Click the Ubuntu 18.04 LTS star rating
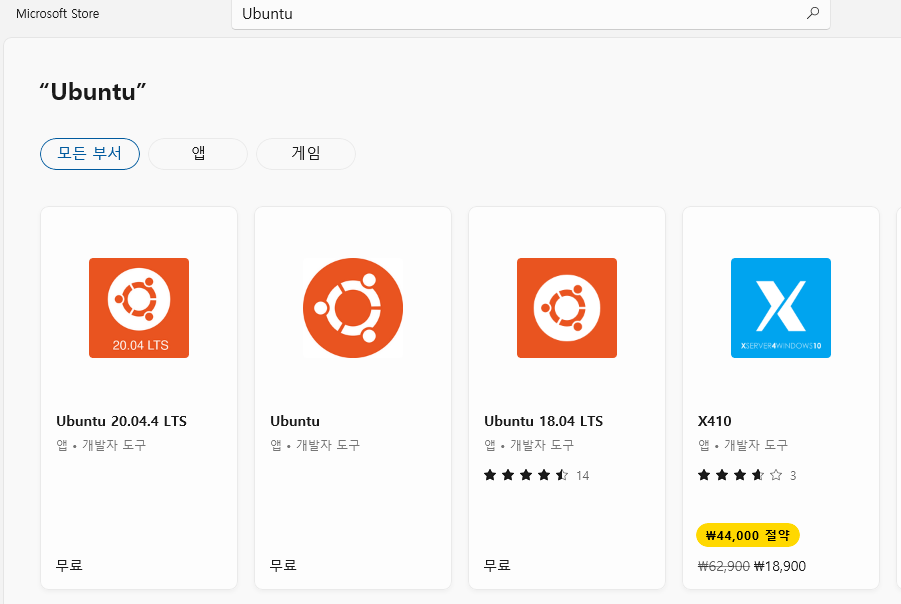The image size is (901, 604). (526, 475)
